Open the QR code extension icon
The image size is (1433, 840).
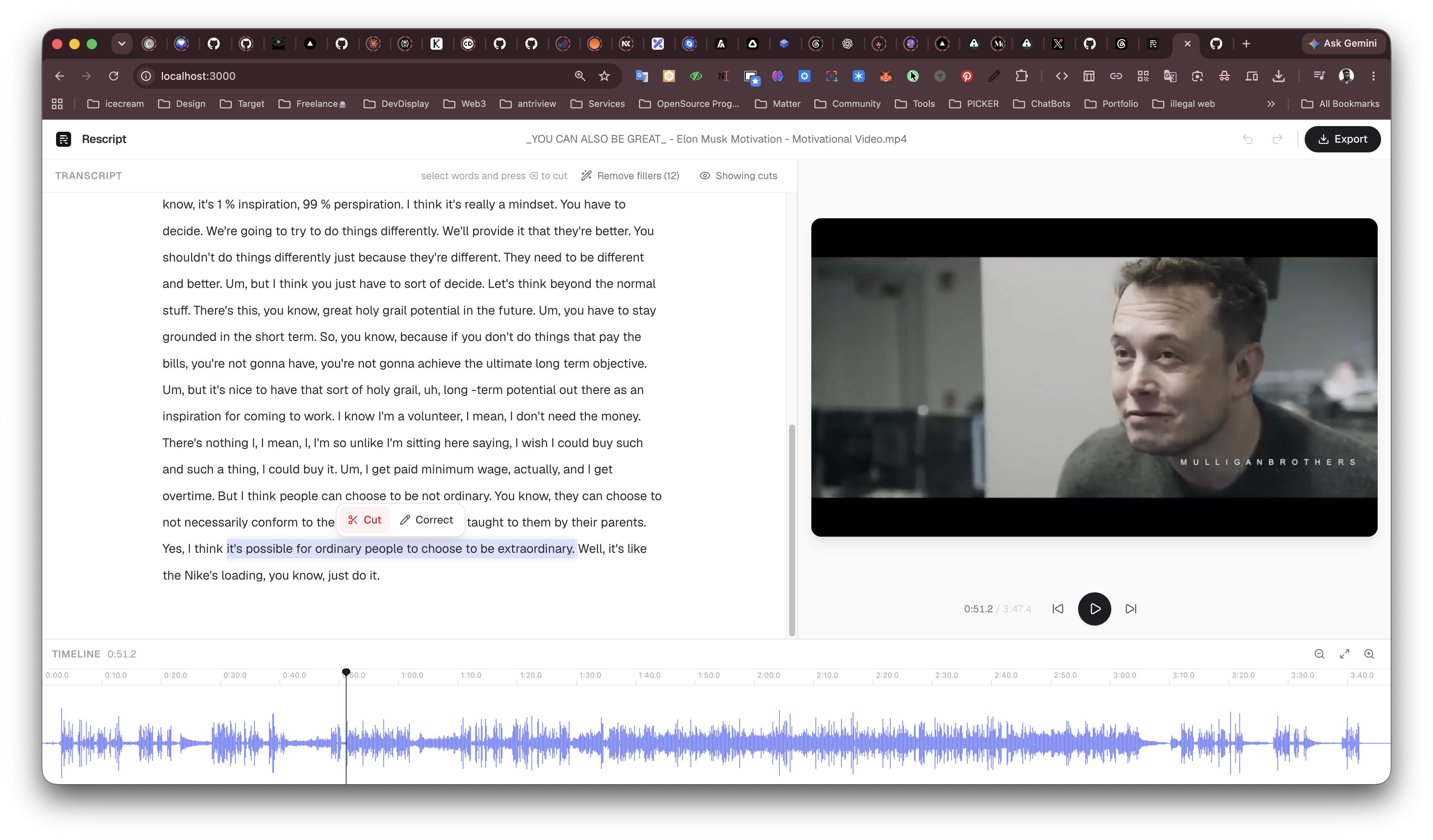coord(1143,76)
